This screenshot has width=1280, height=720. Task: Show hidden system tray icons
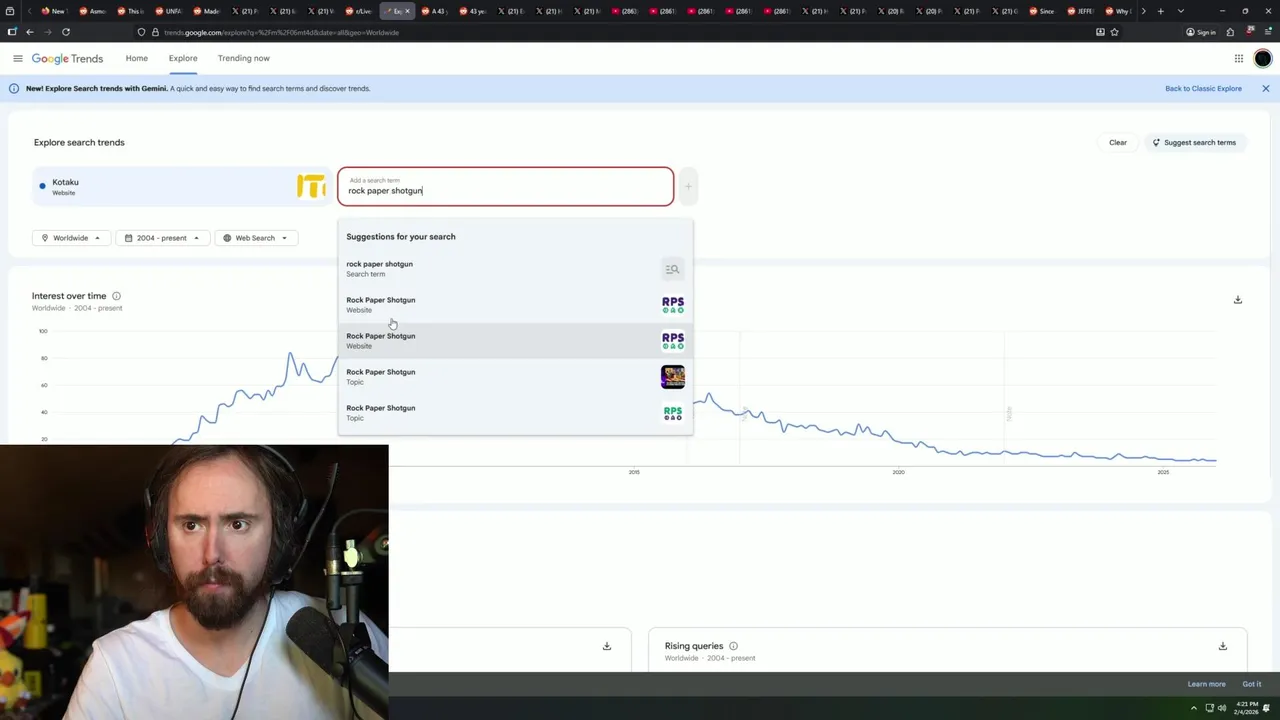click(x=1193, y=708)
